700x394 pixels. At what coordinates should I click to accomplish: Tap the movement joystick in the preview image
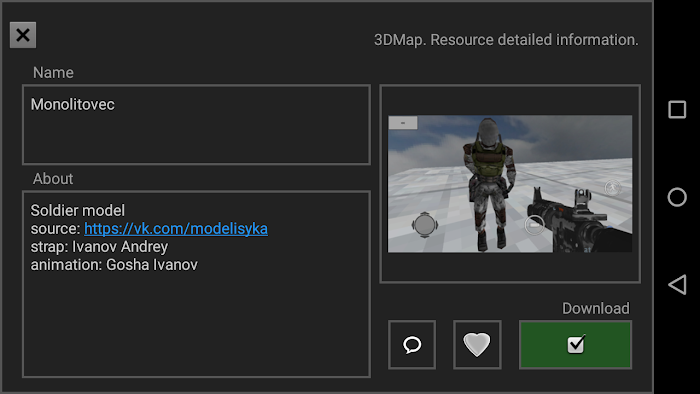pyautogui.click(x=424, y=224)
